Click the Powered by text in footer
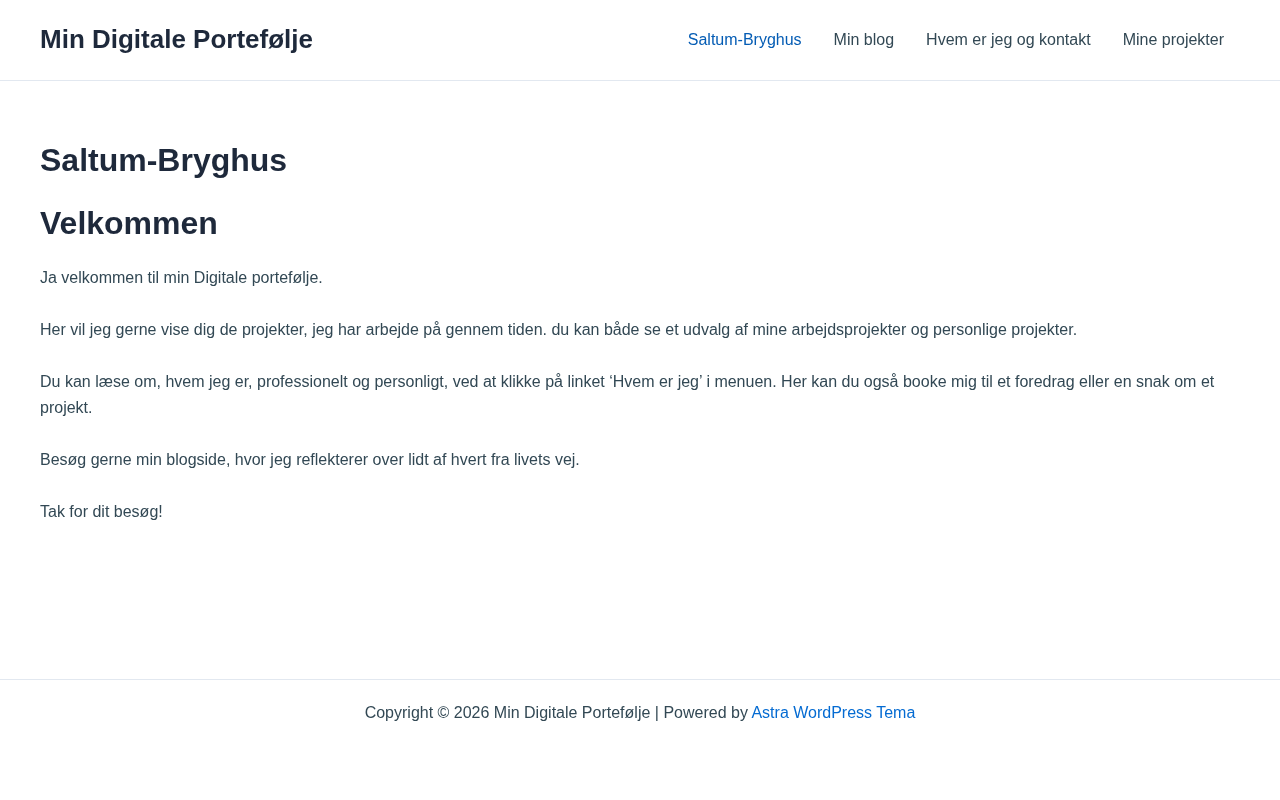Image resolution: width=1280 pixels, height=800 pixels. pos(705,713)
